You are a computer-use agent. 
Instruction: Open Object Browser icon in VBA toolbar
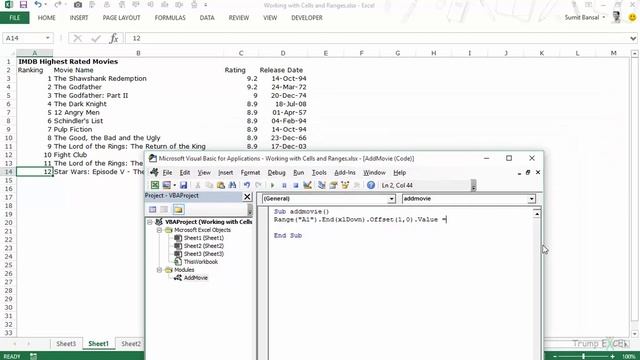click(x=345, y=185)
